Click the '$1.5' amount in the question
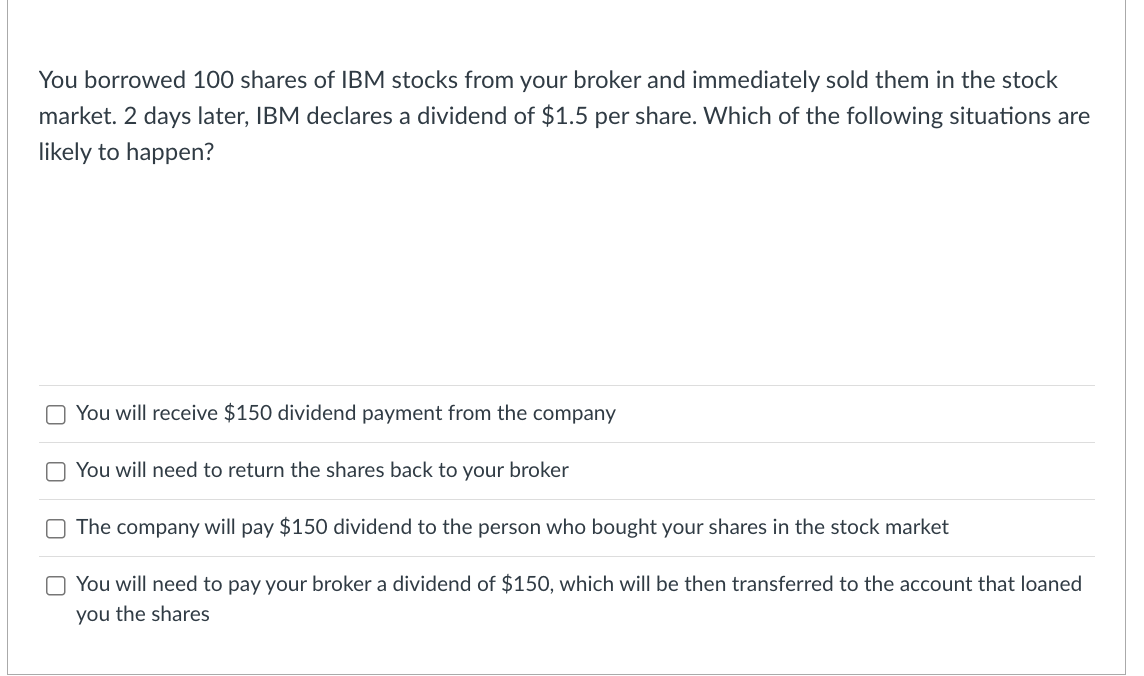Viewport: 1144px width, 676px height. coord(562,116)
